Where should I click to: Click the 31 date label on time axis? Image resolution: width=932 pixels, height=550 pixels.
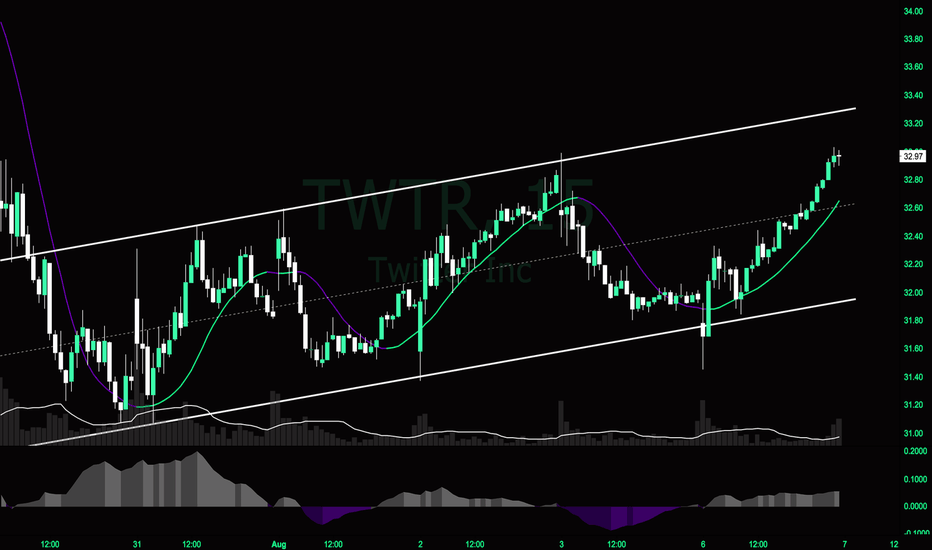pyautogui.click(x=137, y=544)
